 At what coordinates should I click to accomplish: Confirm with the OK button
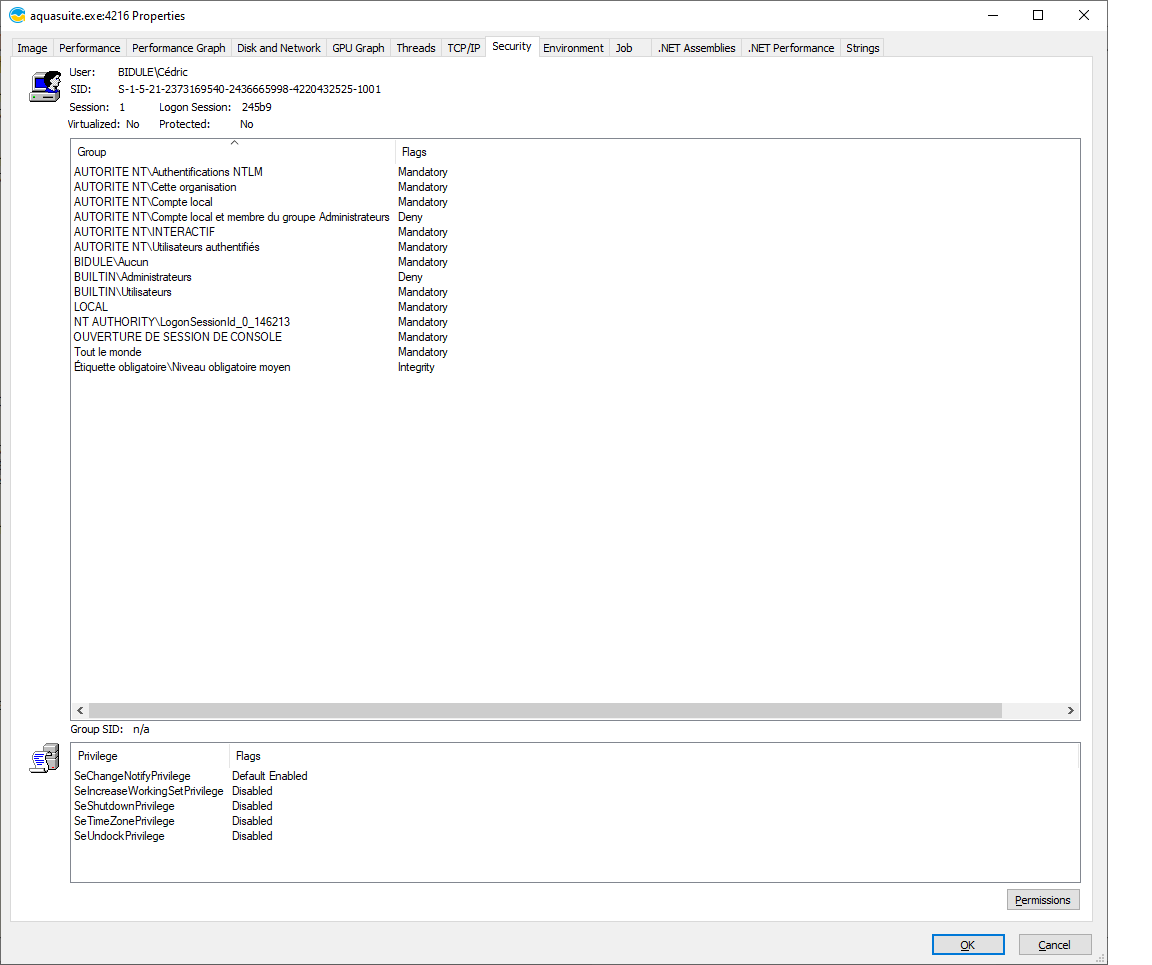968,944
